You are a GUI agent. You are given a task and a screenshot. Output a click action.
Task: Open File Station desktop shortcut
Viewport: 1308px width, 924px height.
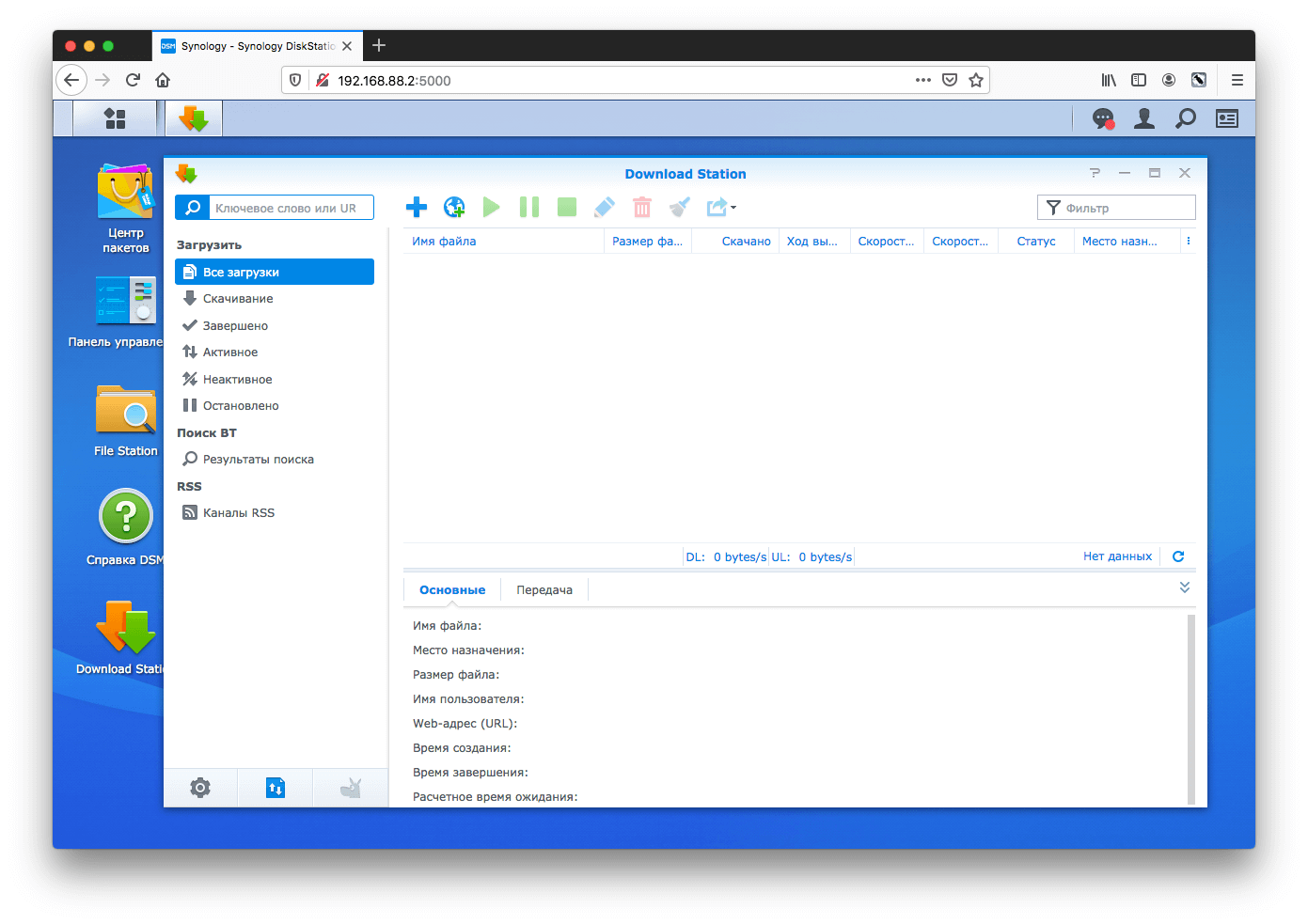(x=125, y=420)
